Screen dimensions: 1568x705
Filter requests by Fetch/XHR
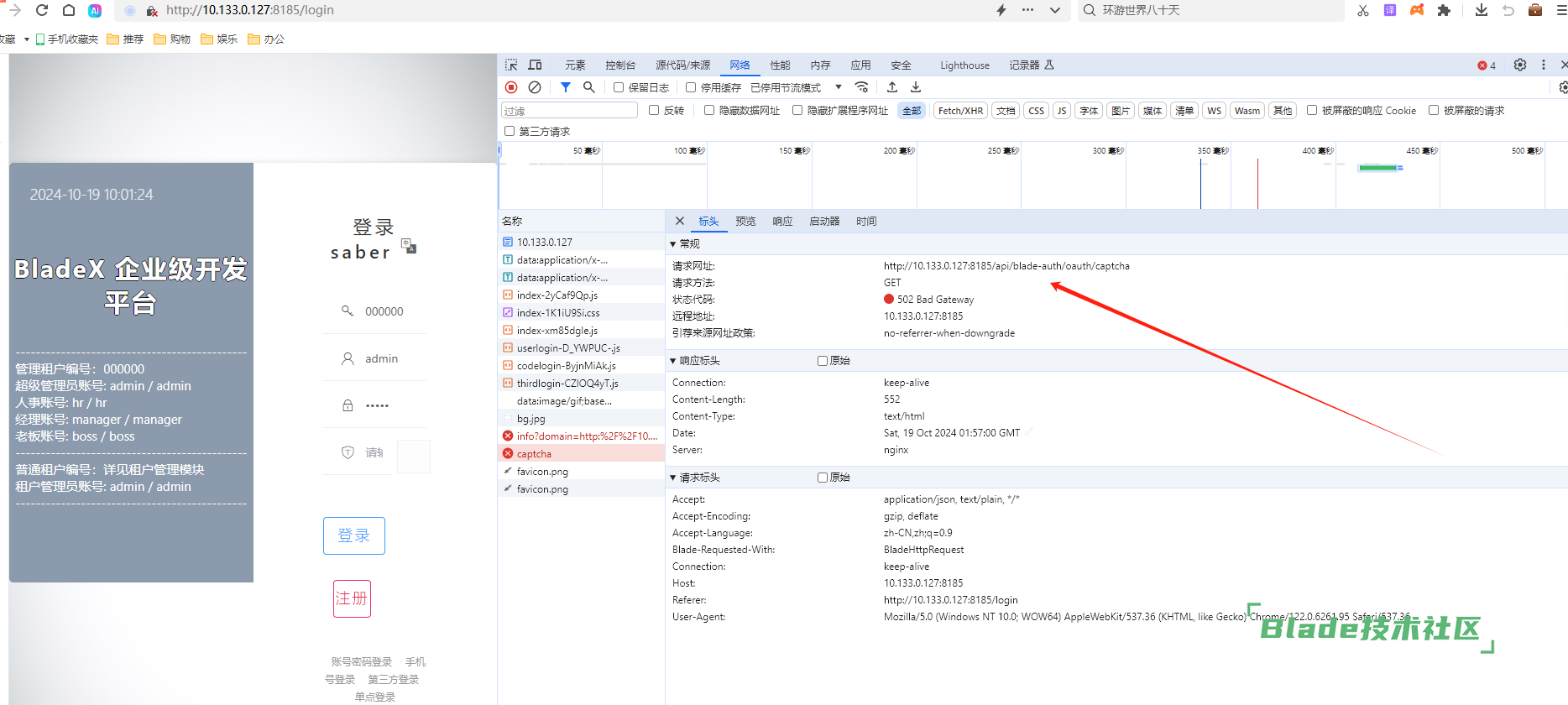pos(960,111)
